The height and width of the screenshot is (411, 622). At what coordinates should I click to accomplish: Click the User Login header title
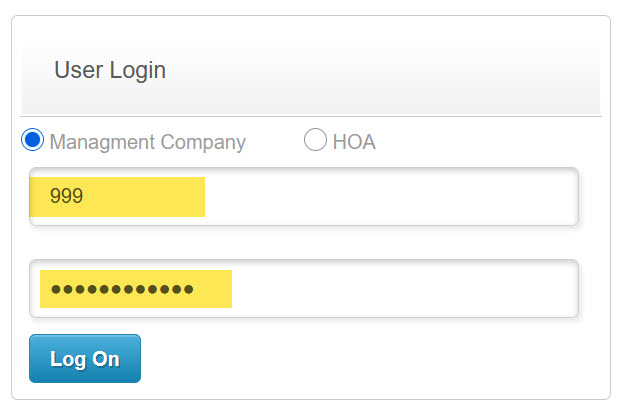110,71
